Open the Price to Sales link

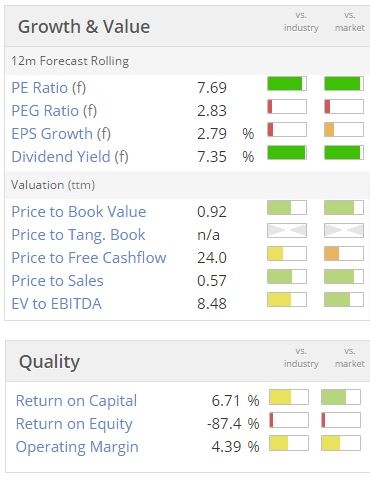click(x=57, y=281)
